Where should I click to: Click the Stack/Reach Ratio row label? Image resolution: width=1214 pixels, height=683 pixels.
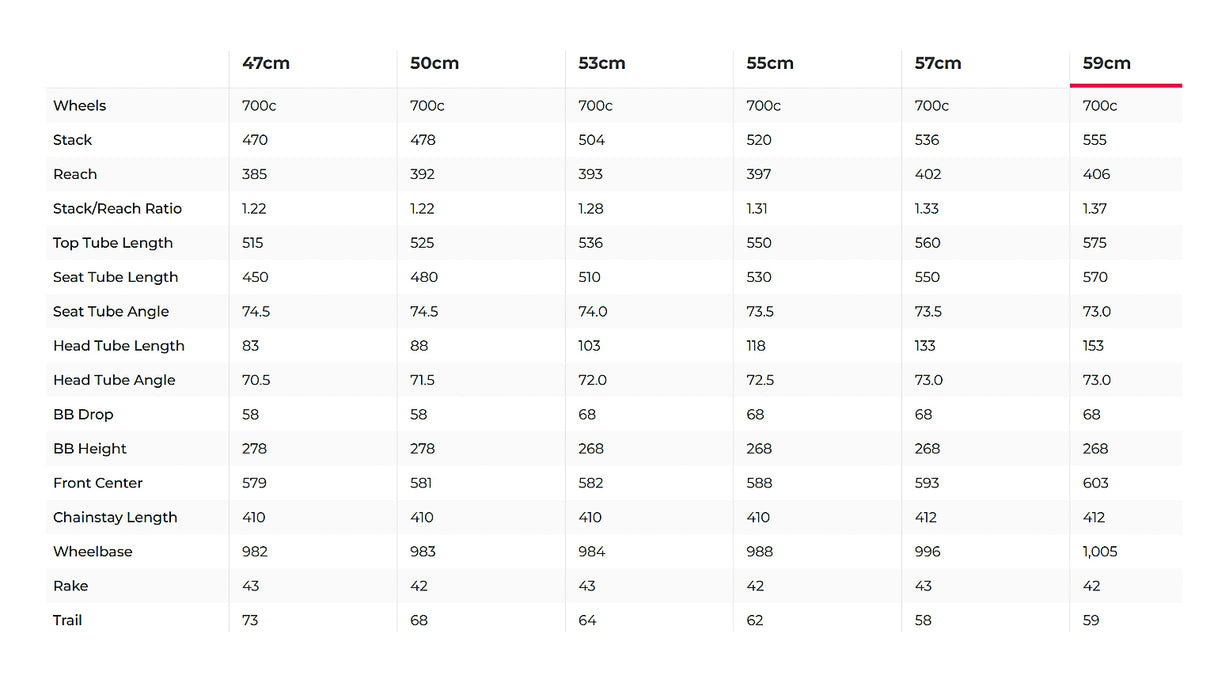tap(117, 209)
